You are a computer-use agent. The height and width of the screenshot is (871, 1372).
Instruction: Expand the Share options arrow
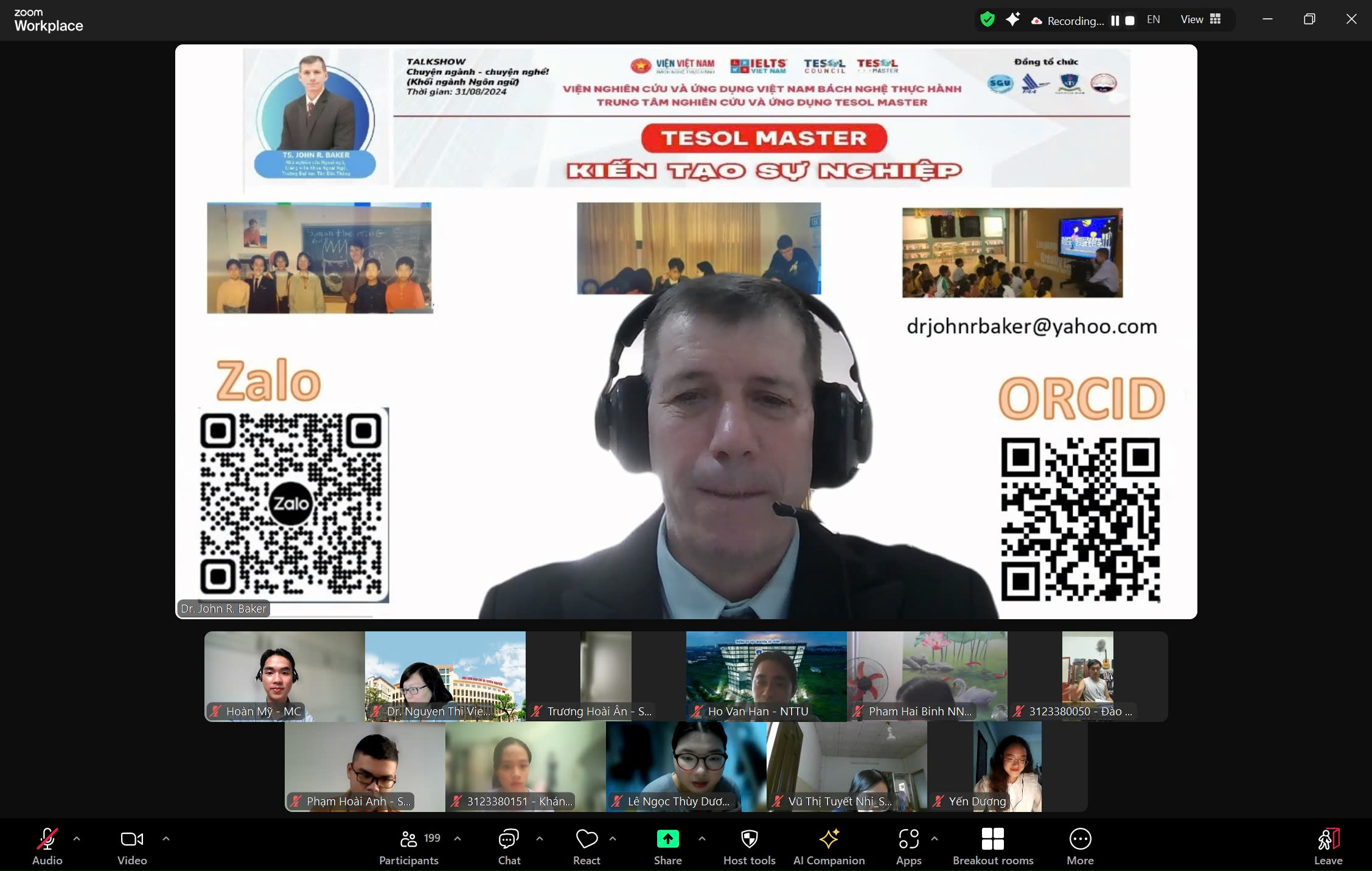[702, 839]
